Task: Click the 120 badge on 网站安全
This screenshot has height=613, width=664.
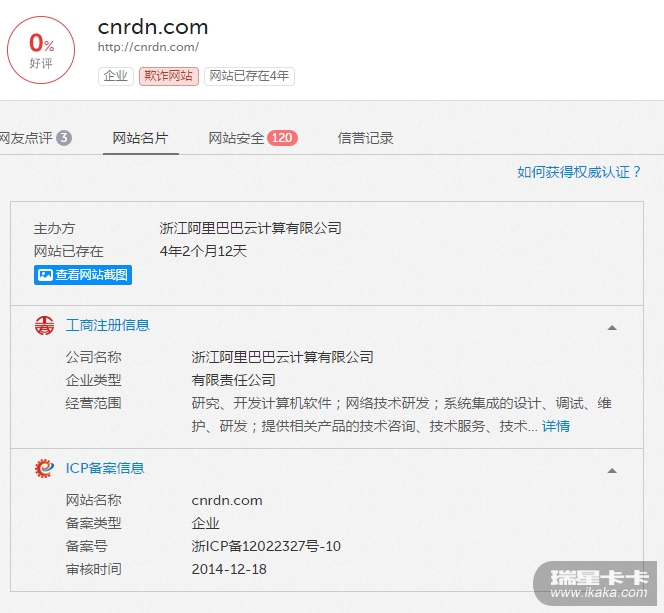Action: point(282,138)
